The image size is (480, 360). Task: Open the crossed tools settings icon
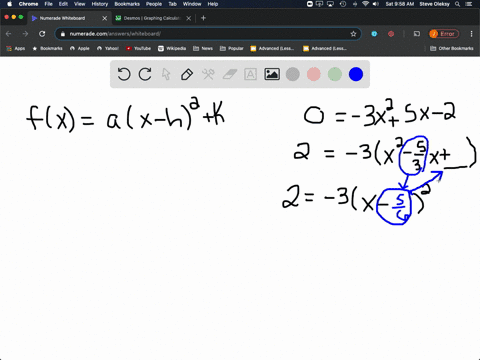coord(208,74)
